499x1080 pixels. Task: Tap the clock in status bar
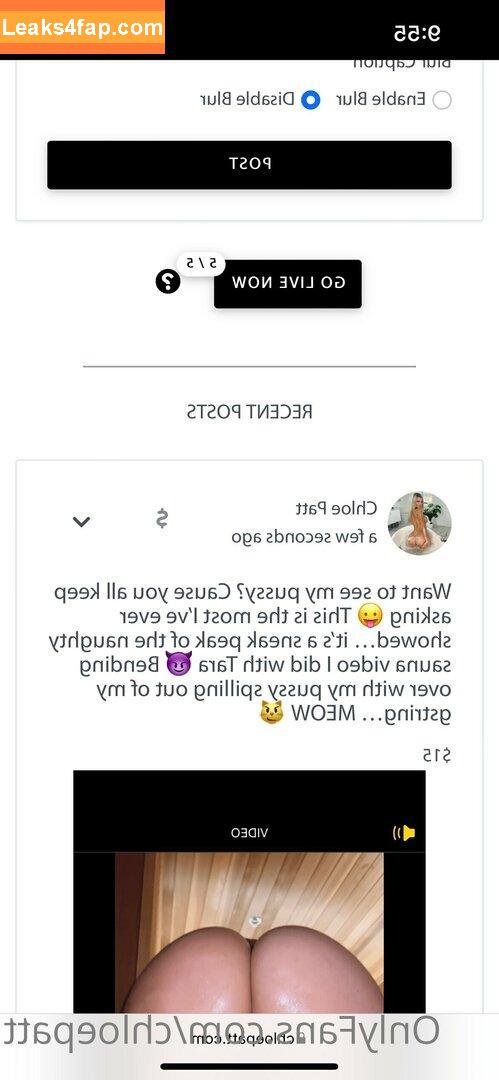pos(417,32)
